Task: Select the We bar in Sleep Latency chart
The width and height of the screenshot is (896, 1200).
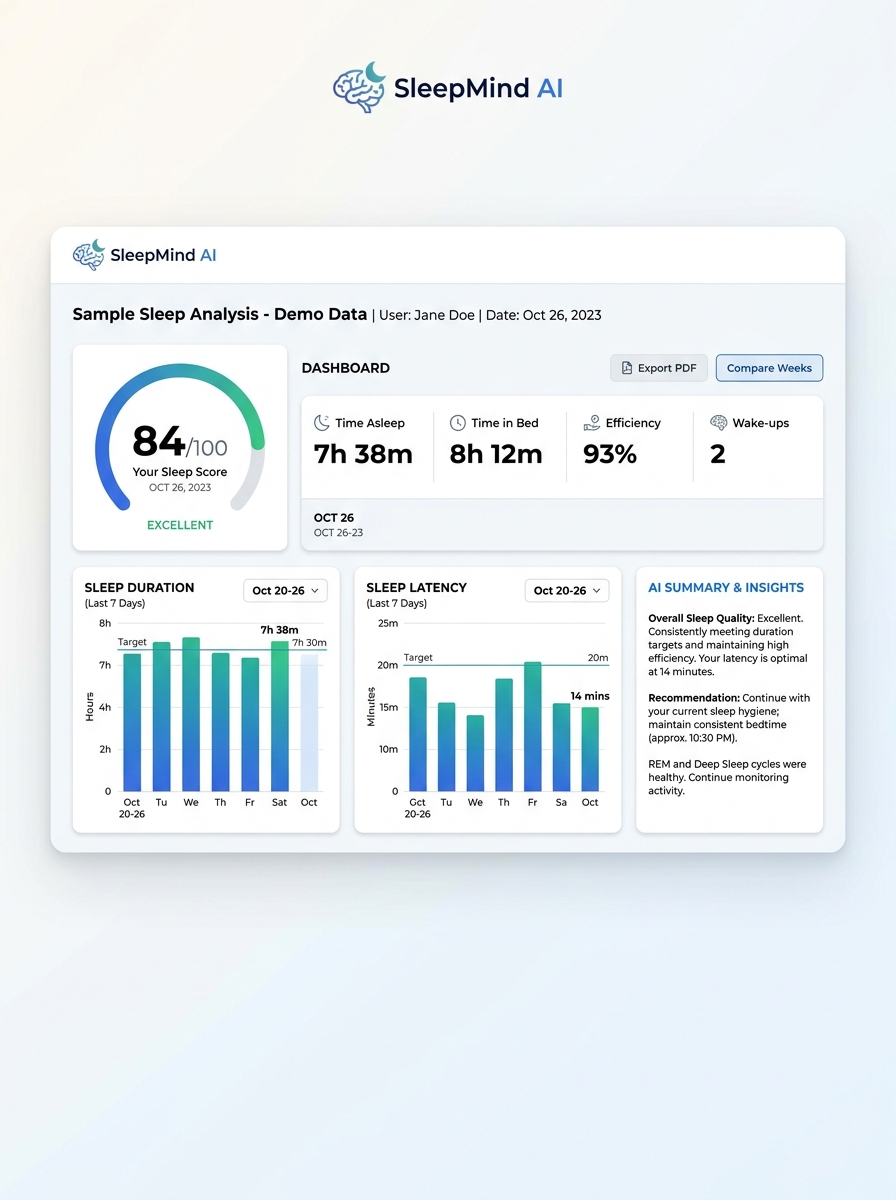Action: coord(475,753)
